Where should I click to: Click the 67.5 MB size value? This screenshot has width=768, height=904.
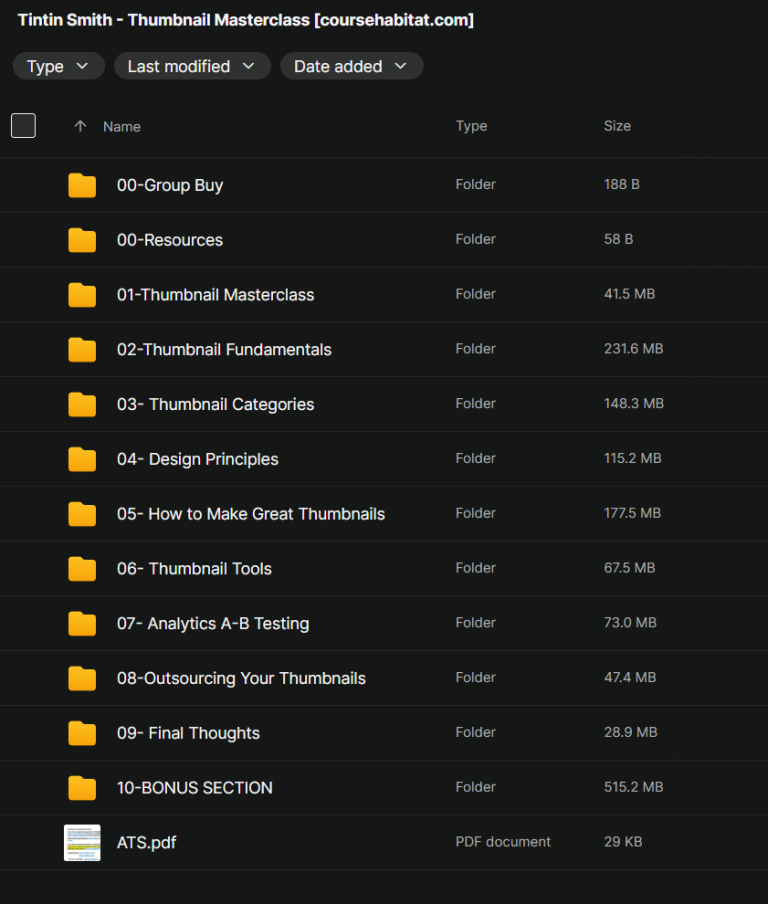630,568
